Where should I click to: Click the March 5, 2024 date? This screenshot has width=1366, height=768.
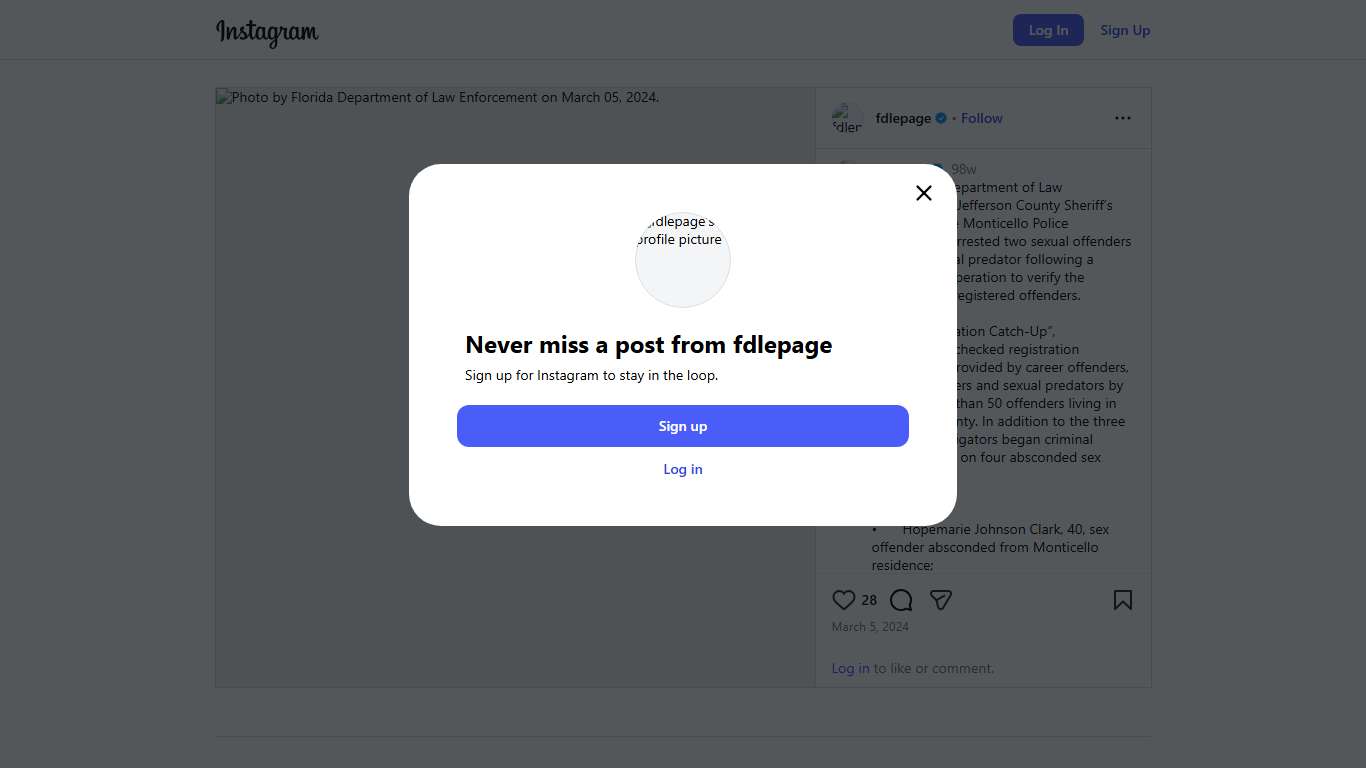870,627
